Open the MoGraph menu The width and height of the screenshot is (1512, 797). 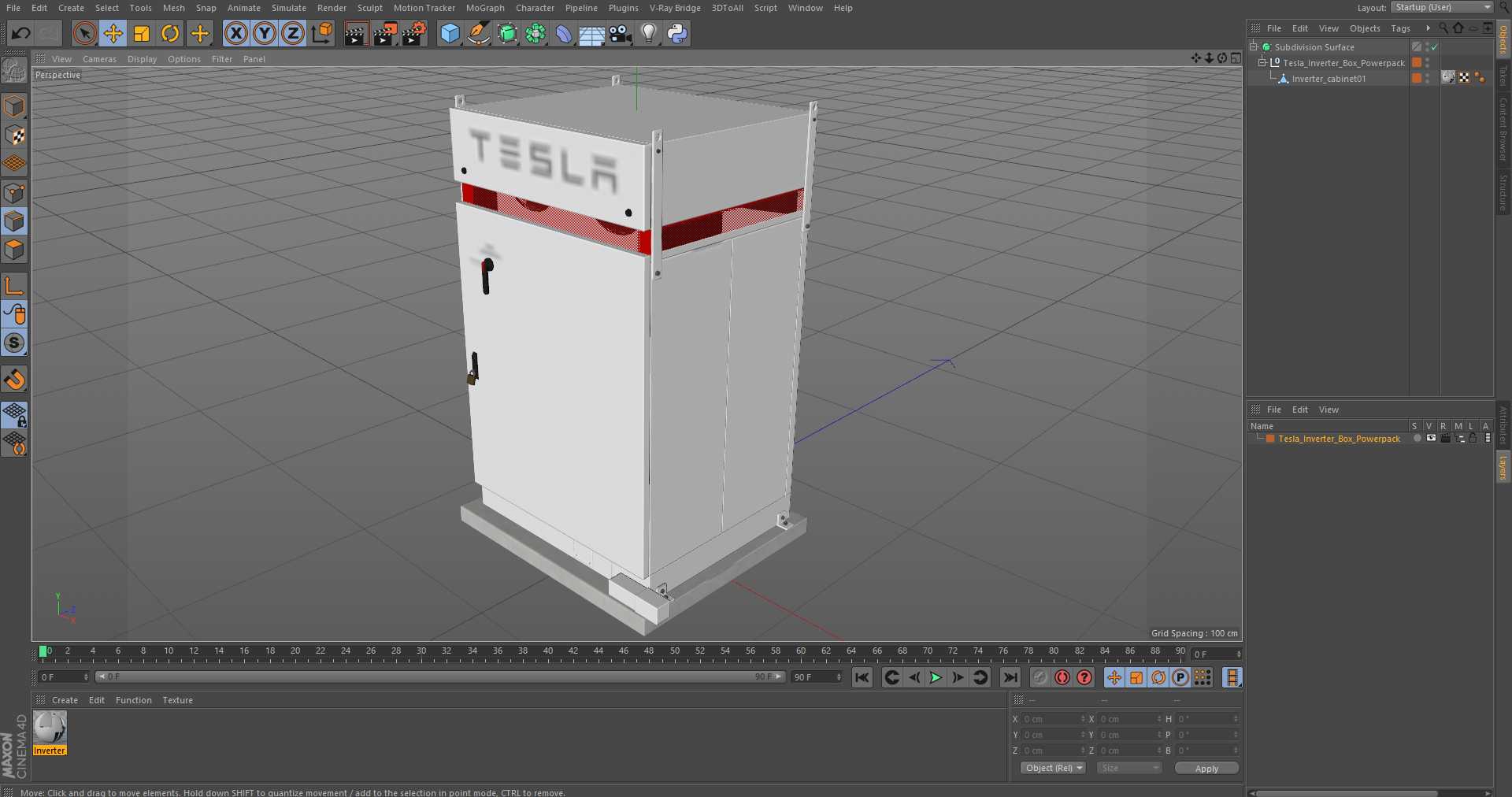tap(485, 8)
